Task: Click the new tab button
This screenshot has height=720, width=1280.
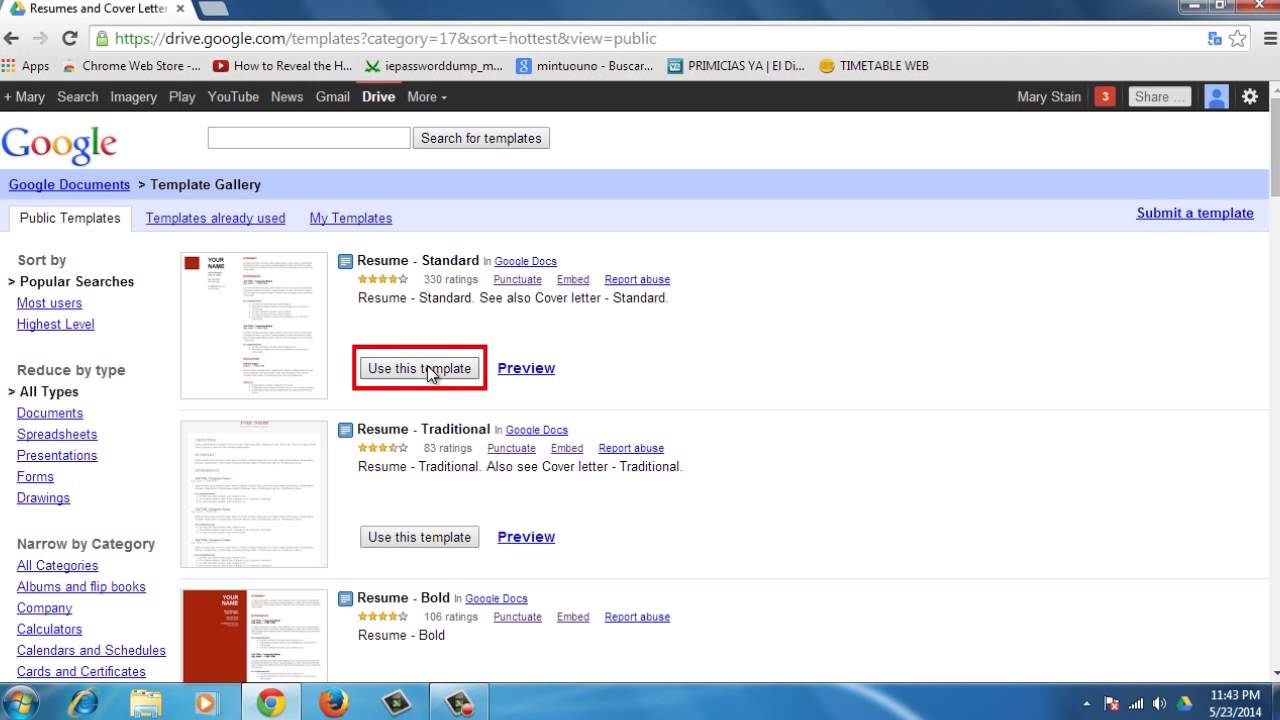Action: pyautogui.click(x=213, y=9)
